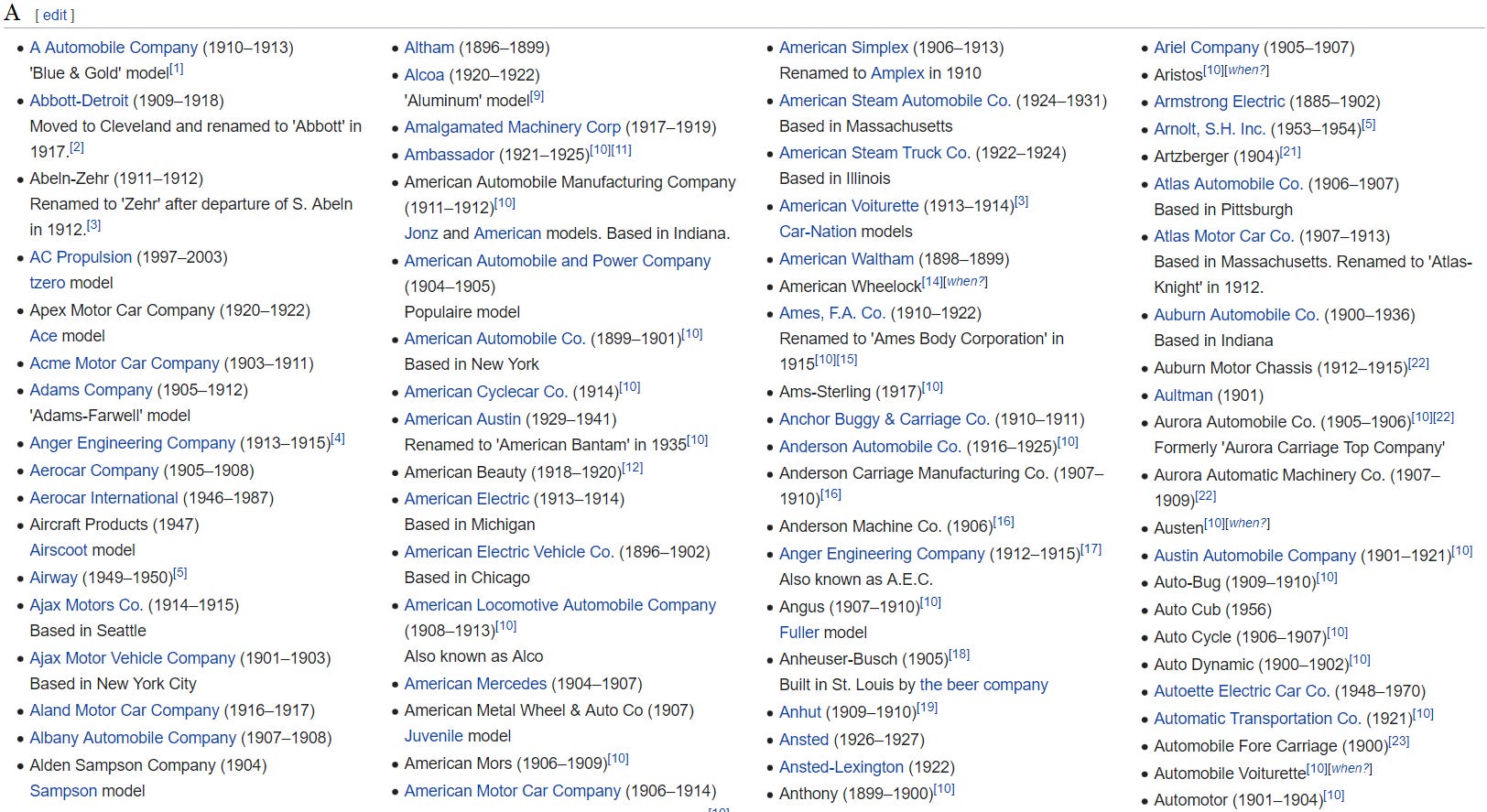Open the American Simplex link
Viewport: 1487px width, 812px height.
[x=843, y=48]
